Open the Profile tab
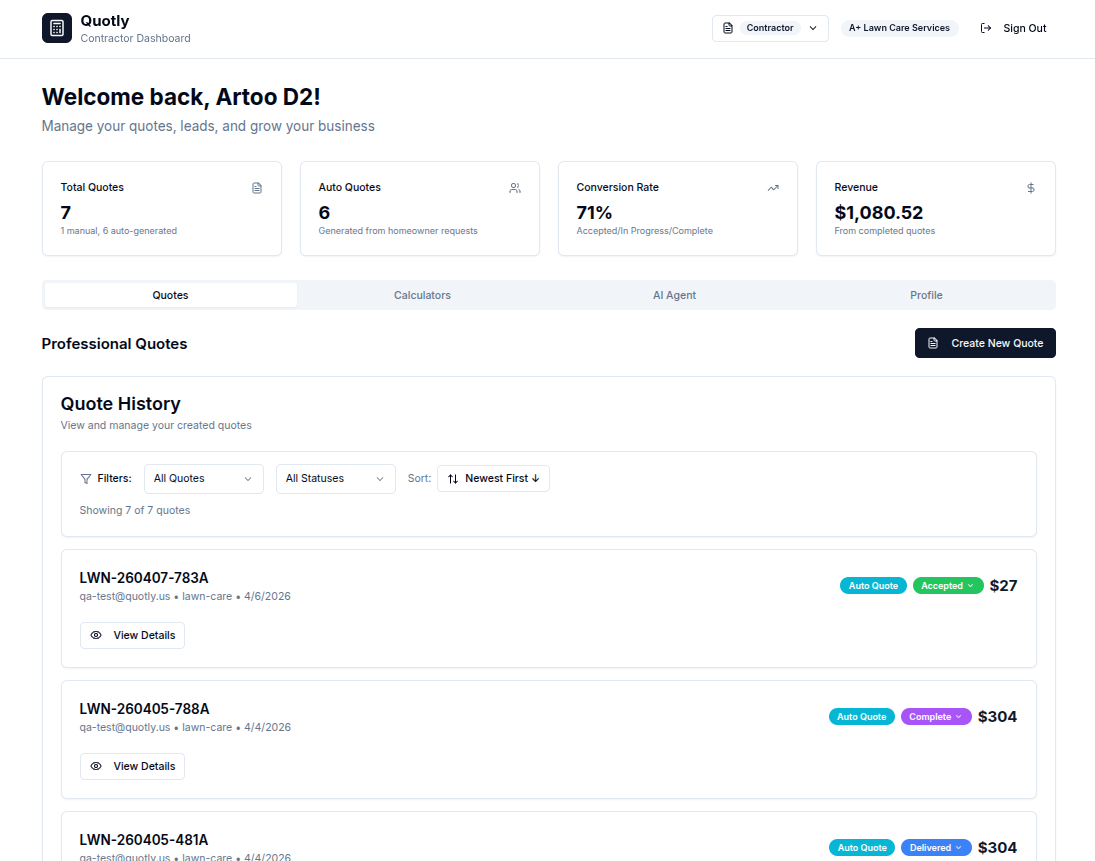Viewport: 1095px width, 861px height. [926, 295]
